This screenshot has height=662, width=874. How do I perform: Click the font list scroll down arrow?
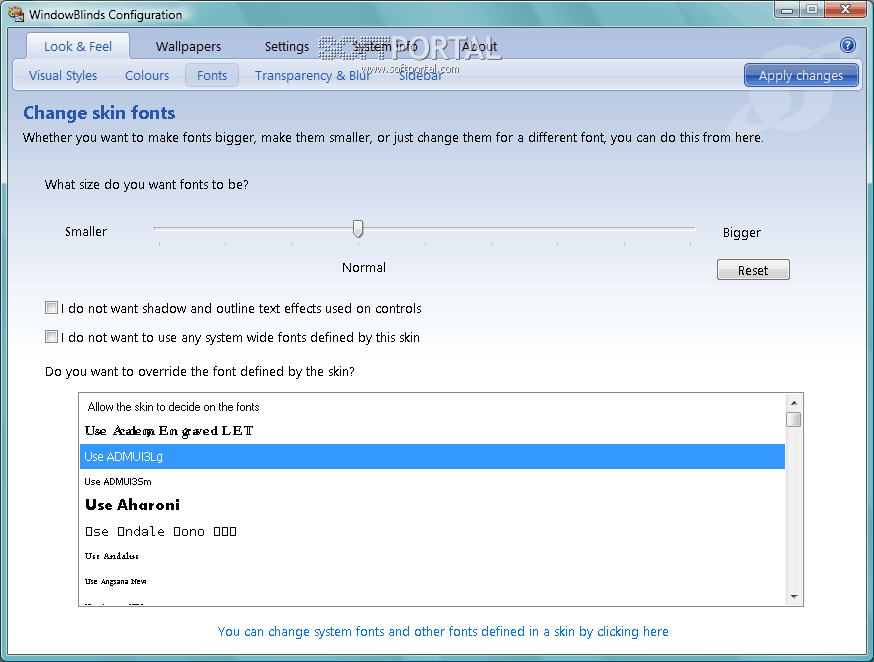(x=794, y=597)
